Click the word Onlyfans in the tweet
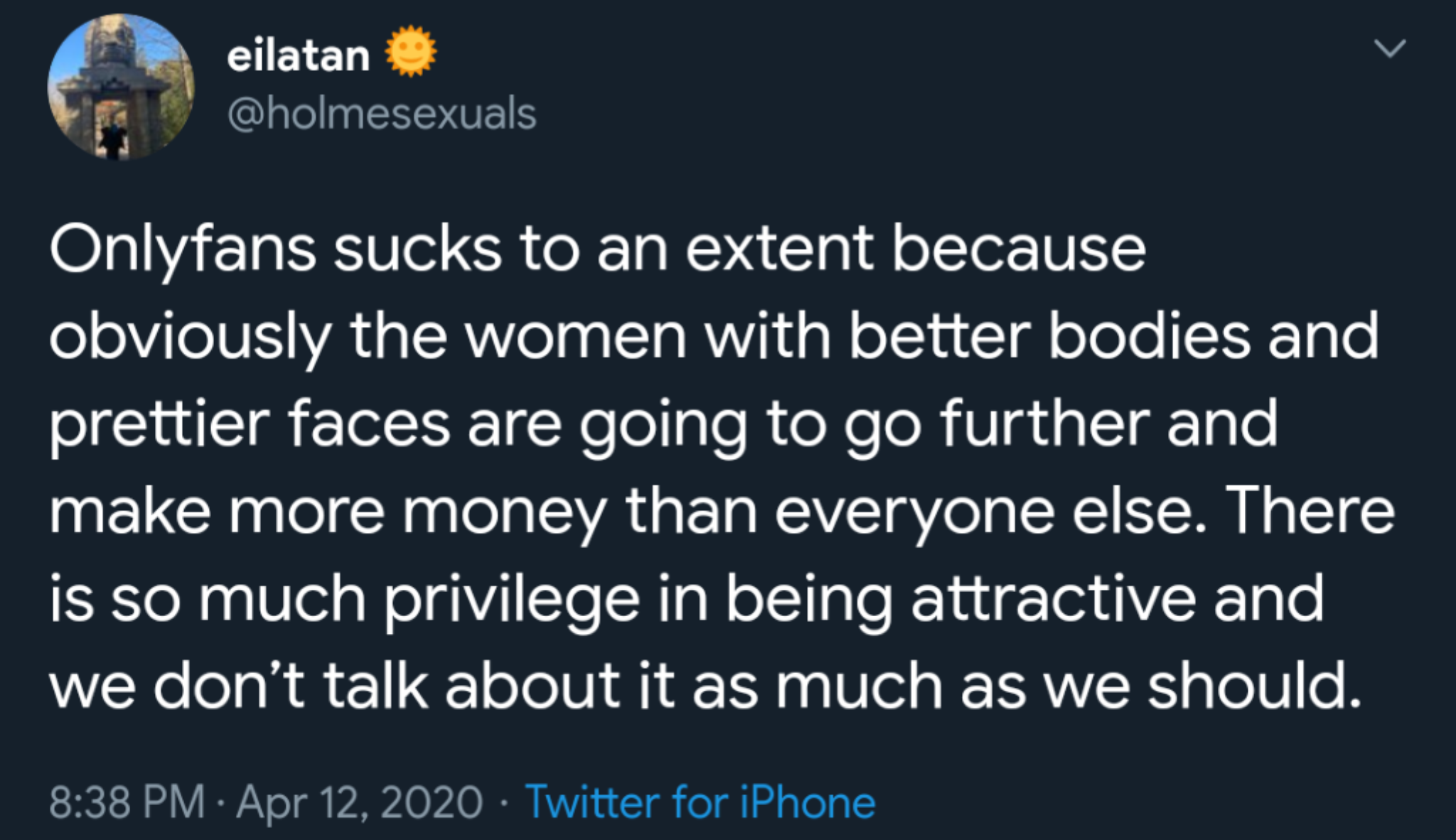The width and height of the screenshot is (1456, 840). (183, 250)
